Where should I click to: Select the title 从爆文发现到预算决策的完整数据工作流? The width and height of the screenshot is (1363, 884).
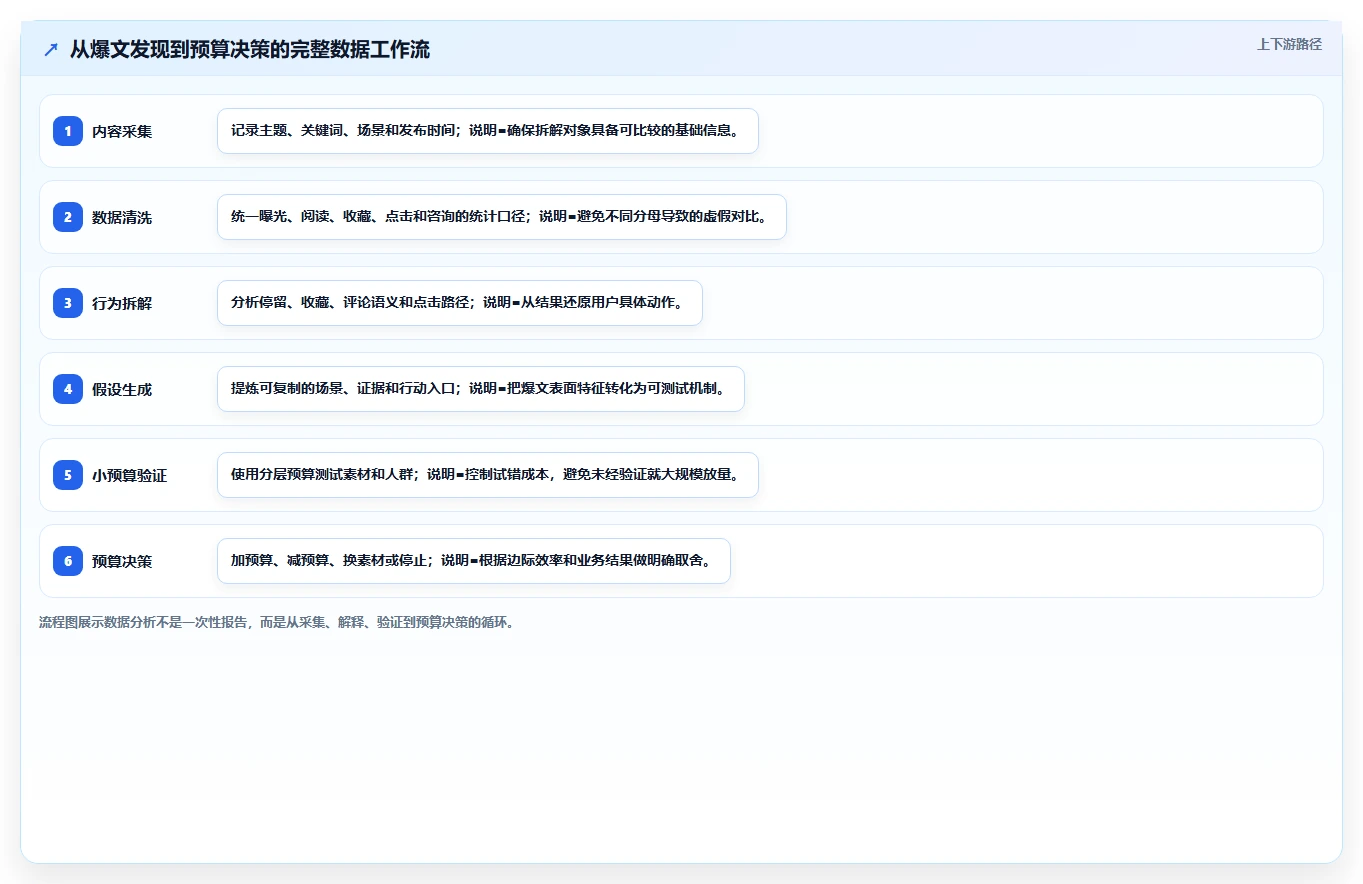click(x=250, y=50)
